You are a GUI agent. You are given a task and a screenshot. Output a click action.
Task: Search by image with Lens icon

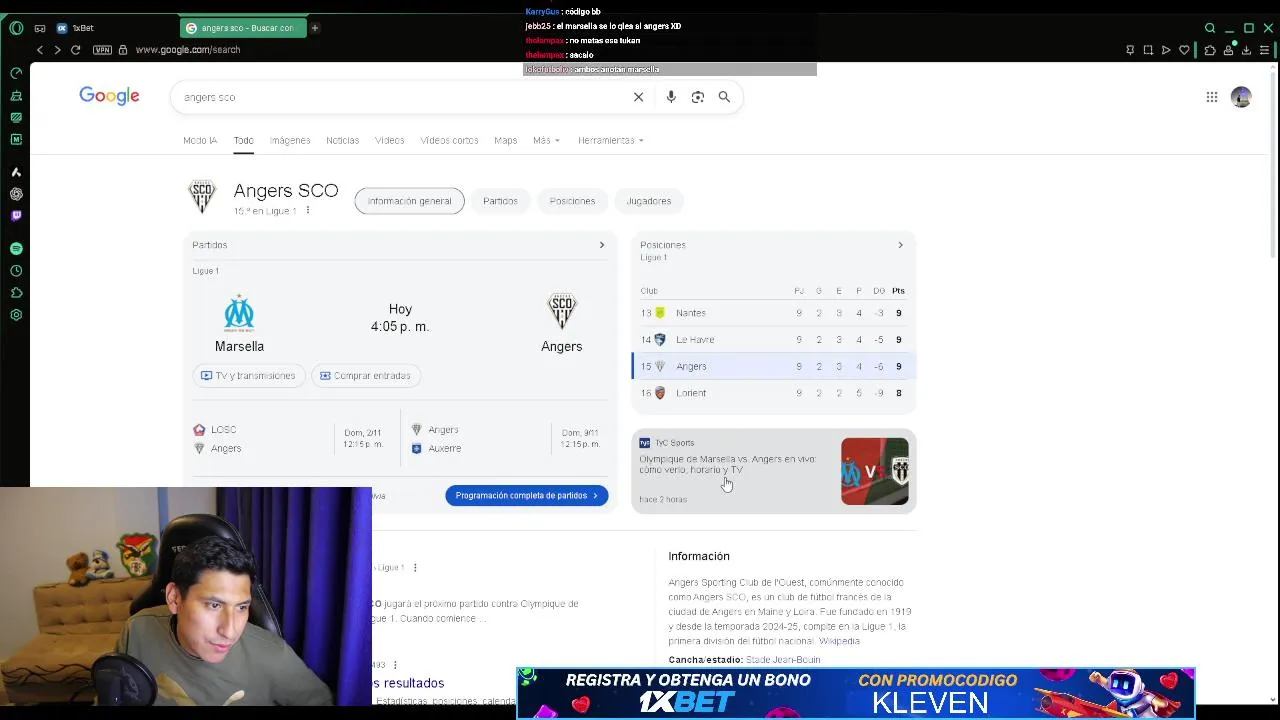point(697,97)
